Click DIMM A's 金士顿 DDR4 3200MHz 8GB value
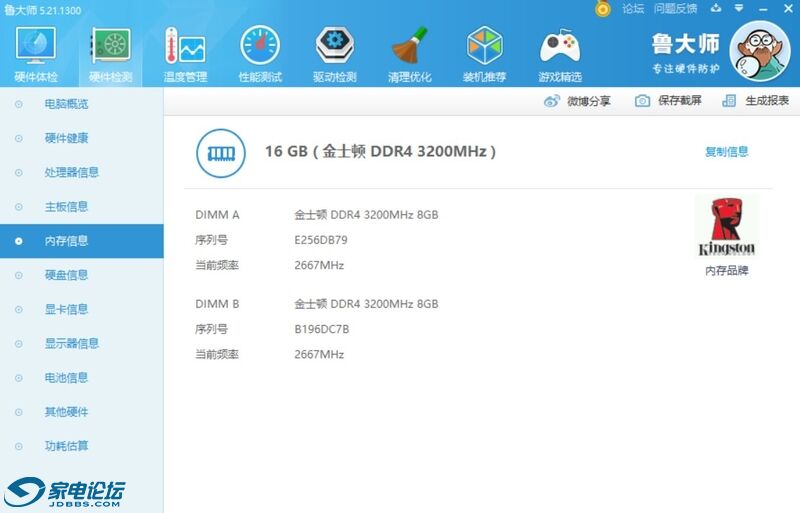The height and width of the screenshot is (513, 800). click(366, 215)
